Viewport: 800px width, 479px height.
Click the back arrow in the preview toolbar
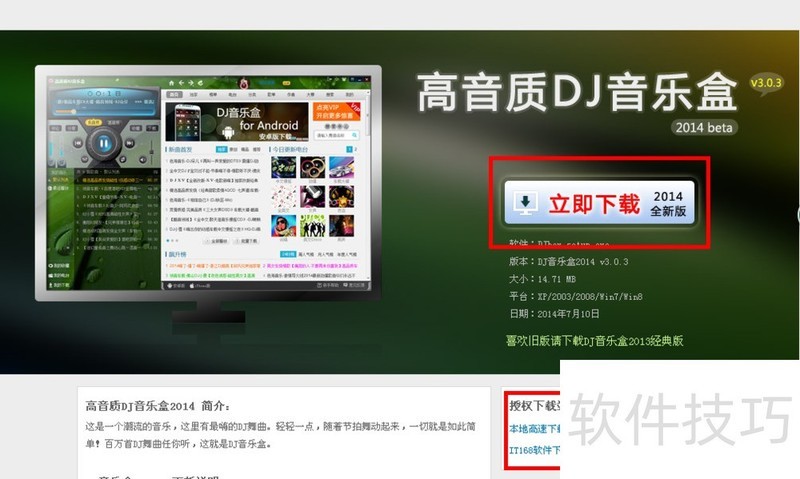pos(181,83)
